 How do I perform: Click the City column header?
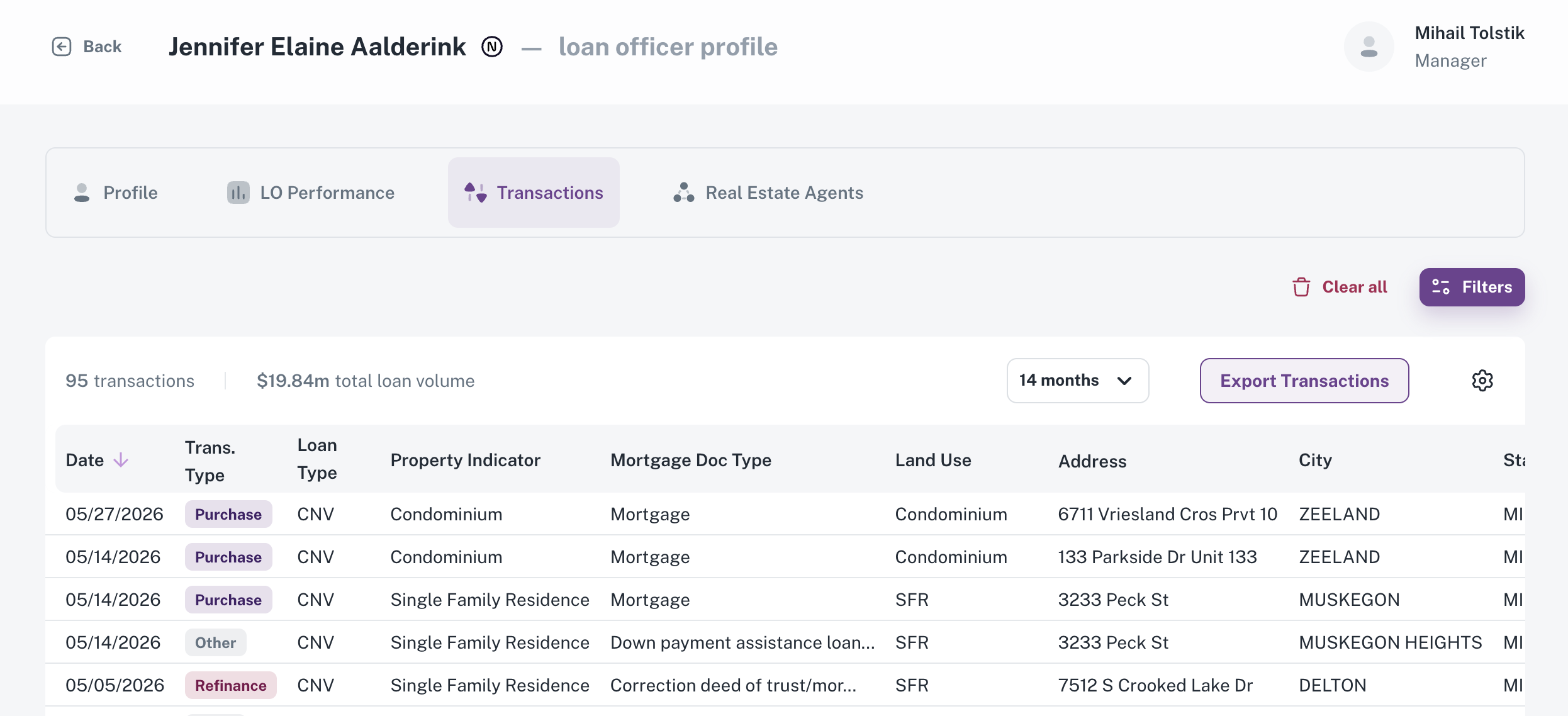[1315, 460]
